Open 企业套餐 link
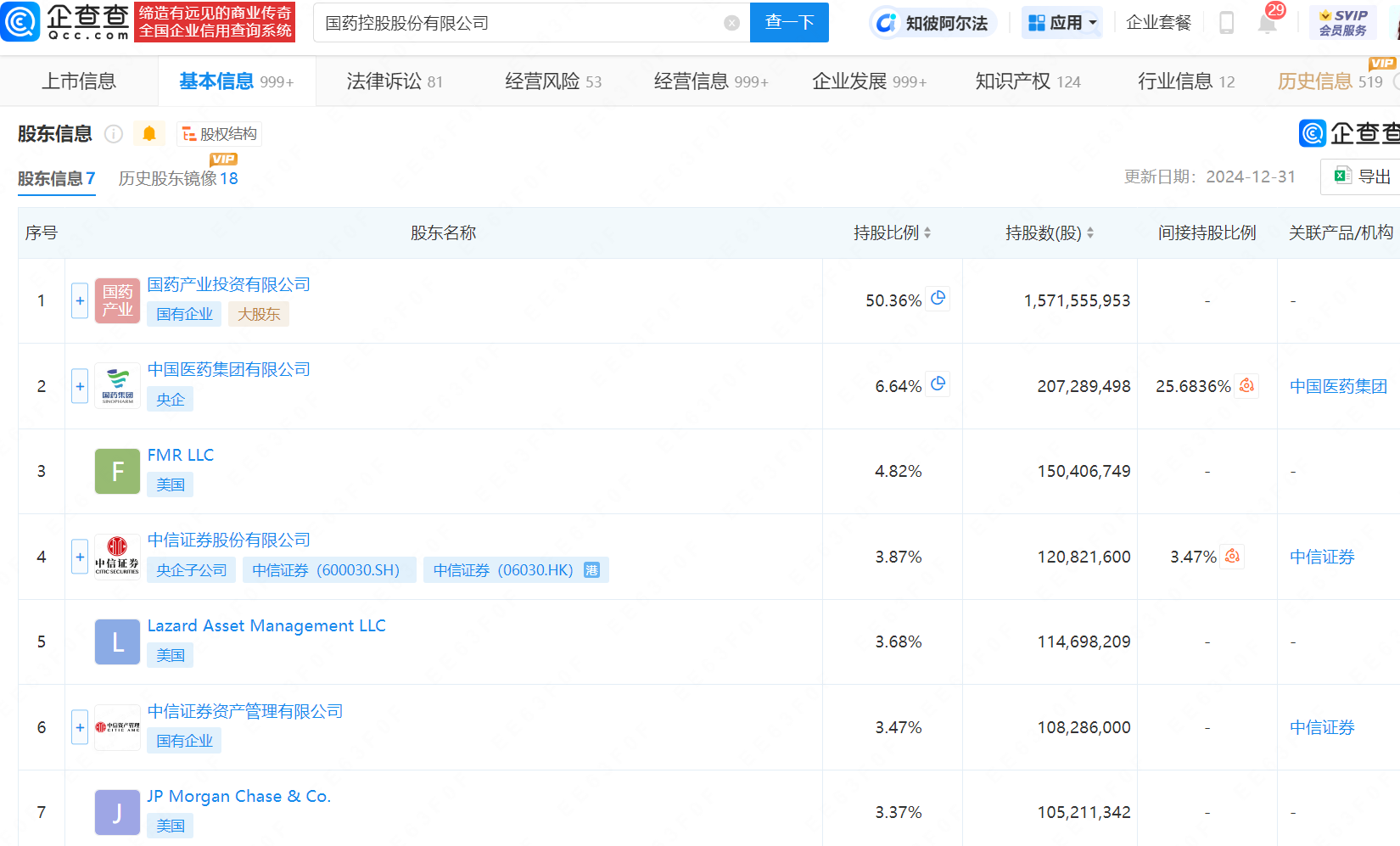The width and height of the screenshot is (1400, 846). (1158, 23)
